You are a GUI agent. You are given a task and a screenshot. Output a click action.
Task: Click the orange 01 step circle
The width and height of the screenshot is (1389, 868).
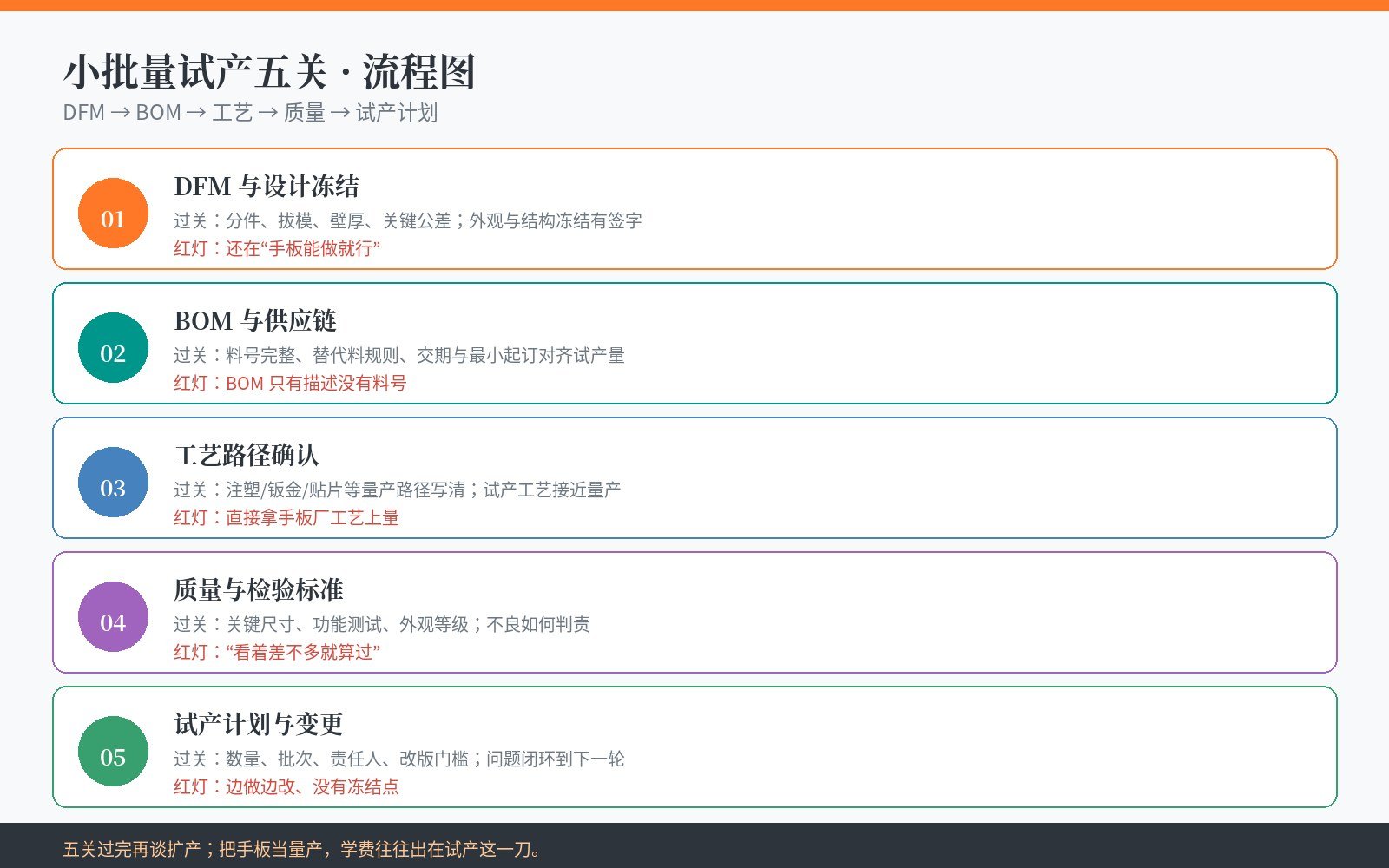[113, 214]
